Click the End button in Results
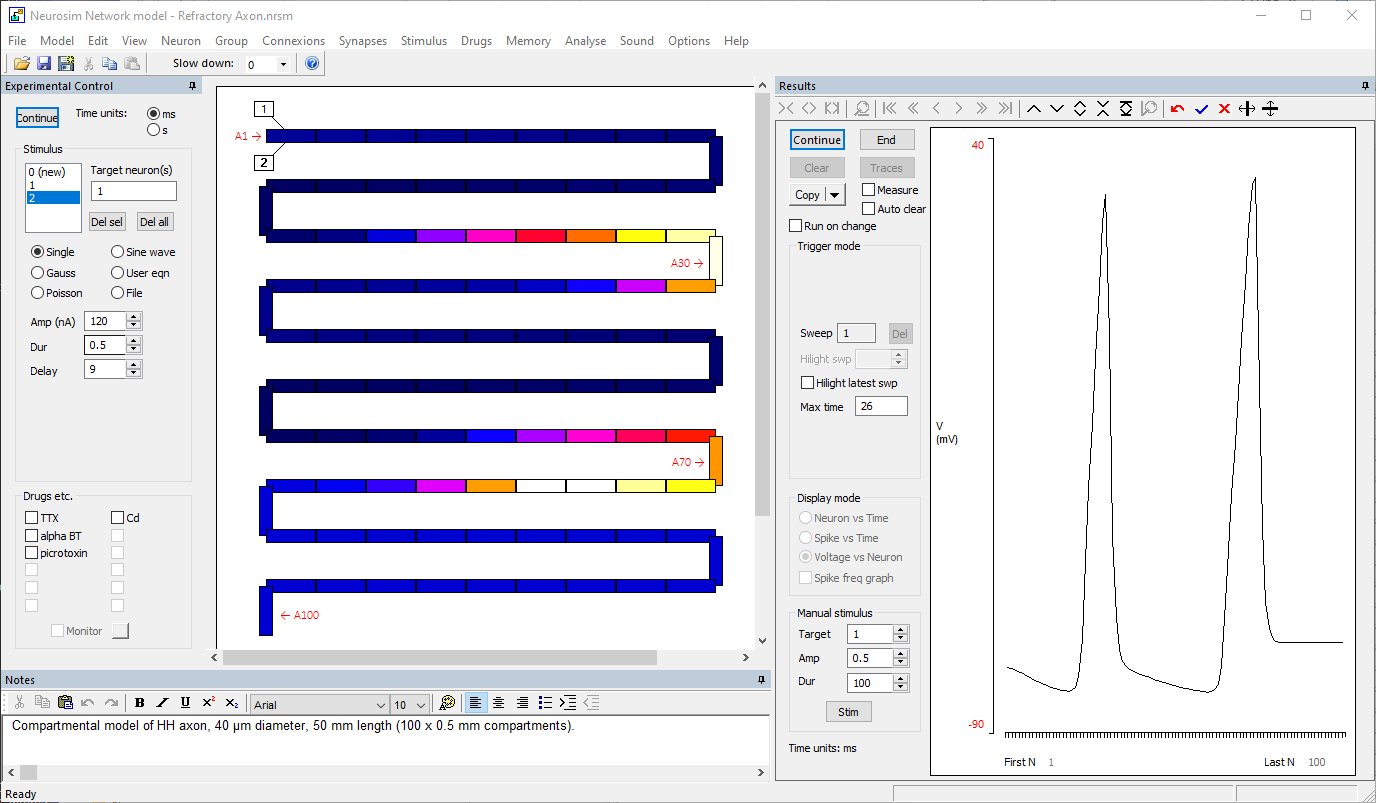Image resolution: width=1376 pixels, height=803 pixels. 887,140
